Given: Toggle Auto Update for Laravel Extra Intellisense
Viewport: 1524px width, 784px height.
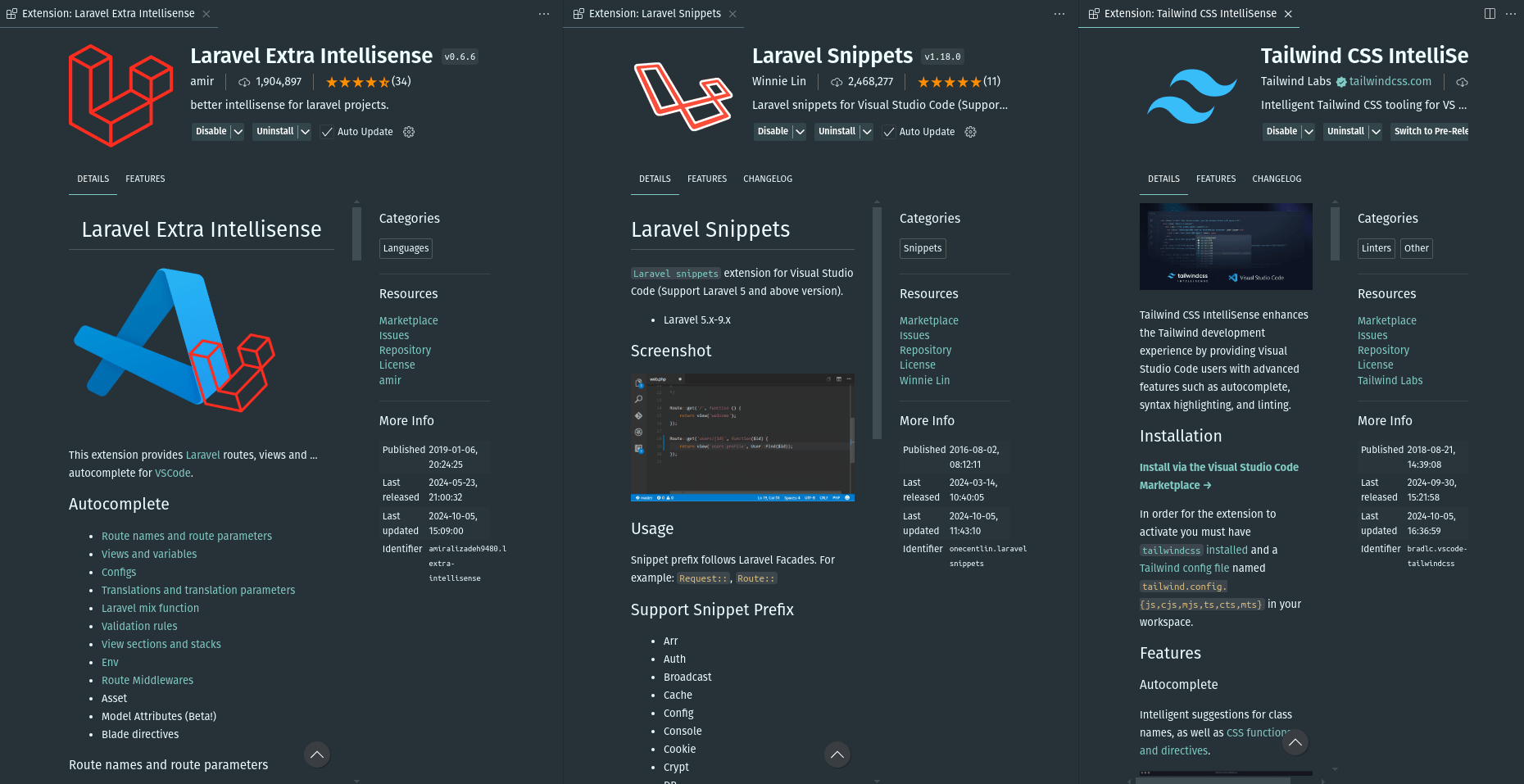Looking at the screenshot, I should click(x=327, y=132).
